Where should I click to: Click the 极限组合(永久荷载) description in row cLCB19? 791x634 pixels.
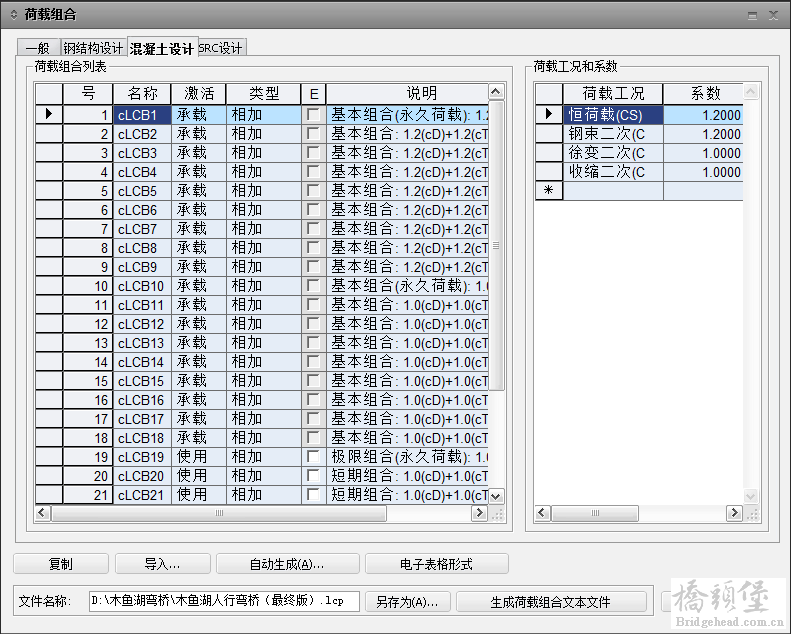[x=408, y=456]
